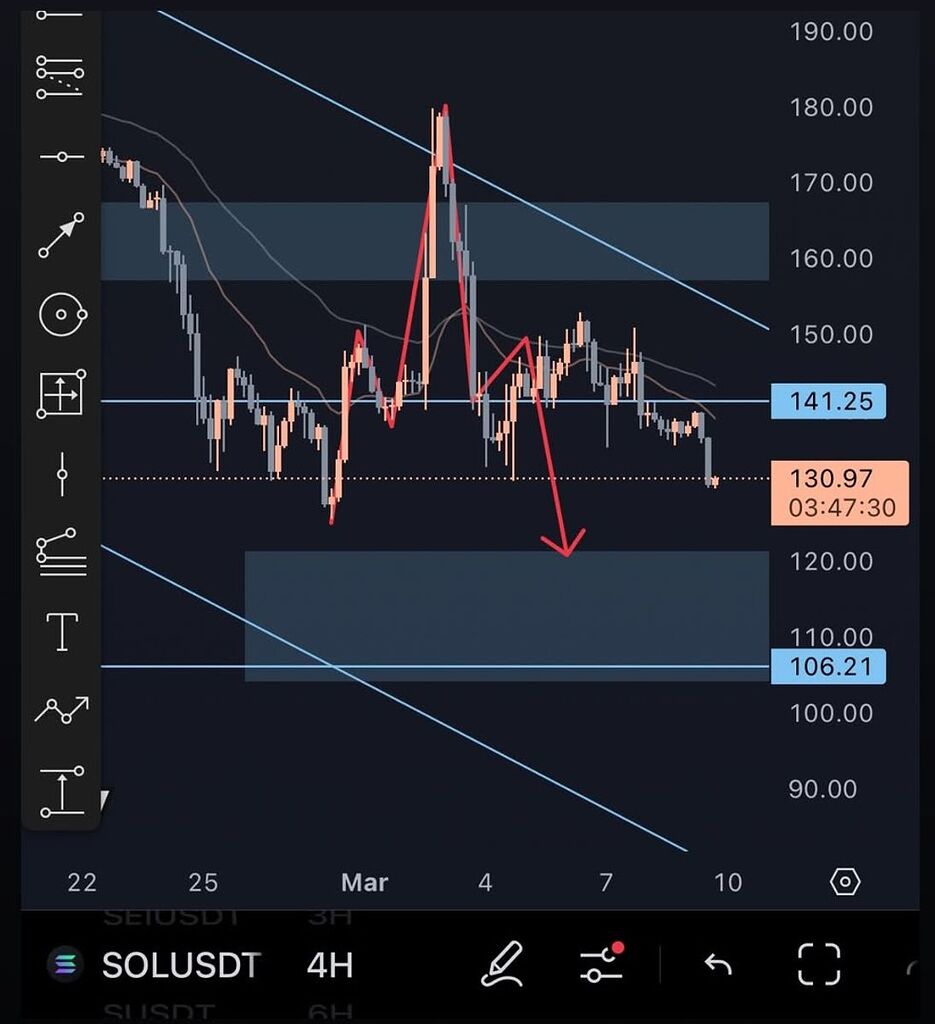
Task: Select the zigzag path drawing tool
Action: 61,710
